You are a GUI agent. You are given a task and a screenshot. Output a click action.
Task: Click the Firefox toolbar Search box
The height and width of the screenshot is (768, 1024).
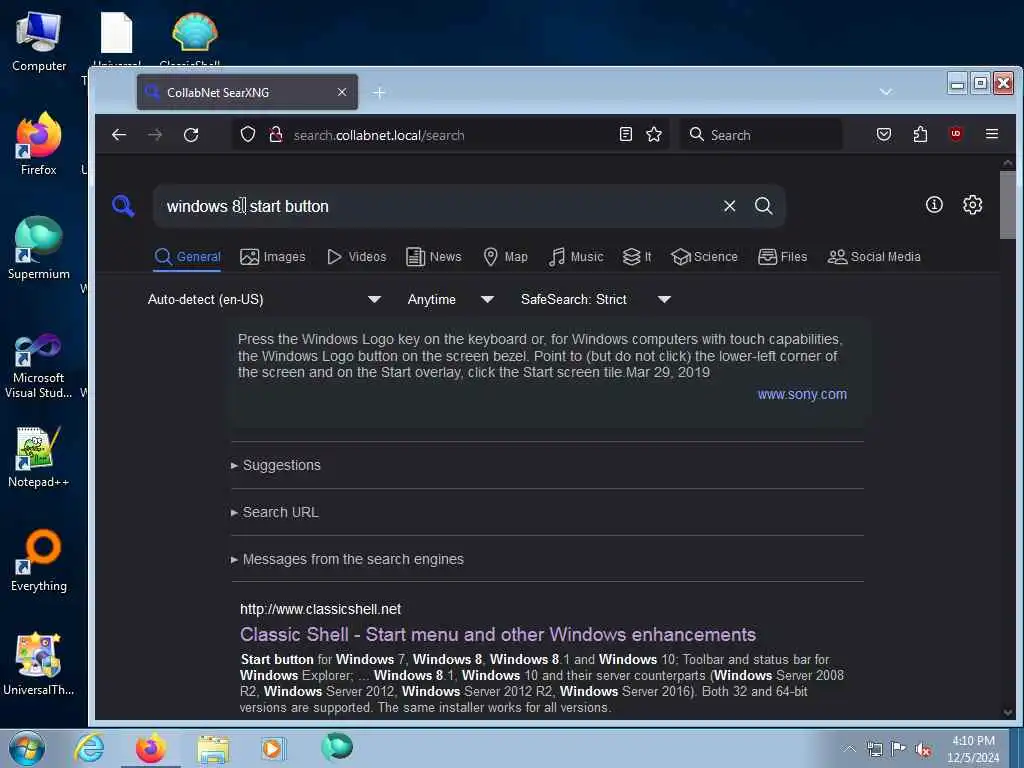pos(761,135)
